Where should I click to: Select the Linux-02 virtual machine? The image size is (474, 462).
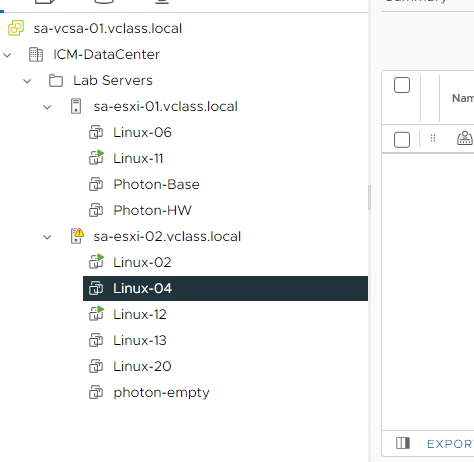point(142,262)
